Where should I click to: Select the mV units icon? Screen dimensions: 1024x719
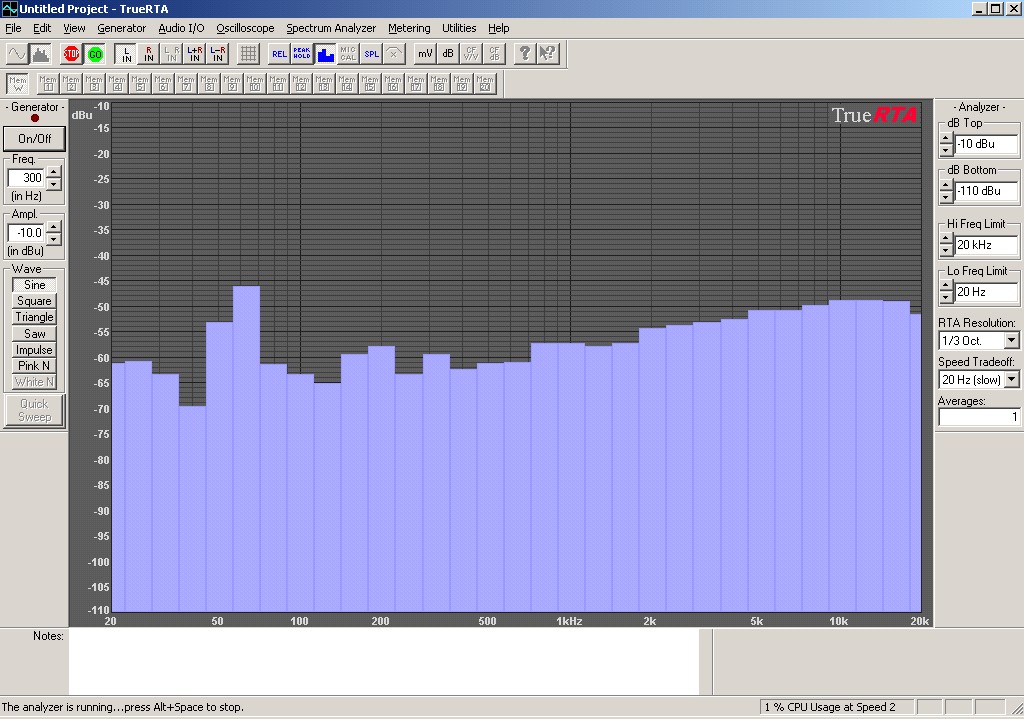pyautogui.click(x=425, y=54)
